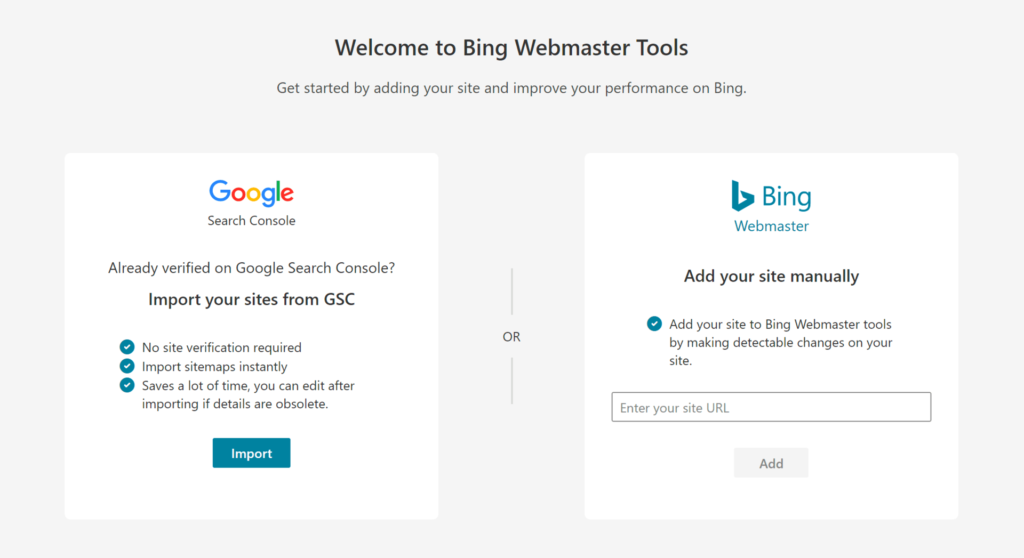
Task: Click the Google logo
Action: pyautogui.click(x=251, y=193)
